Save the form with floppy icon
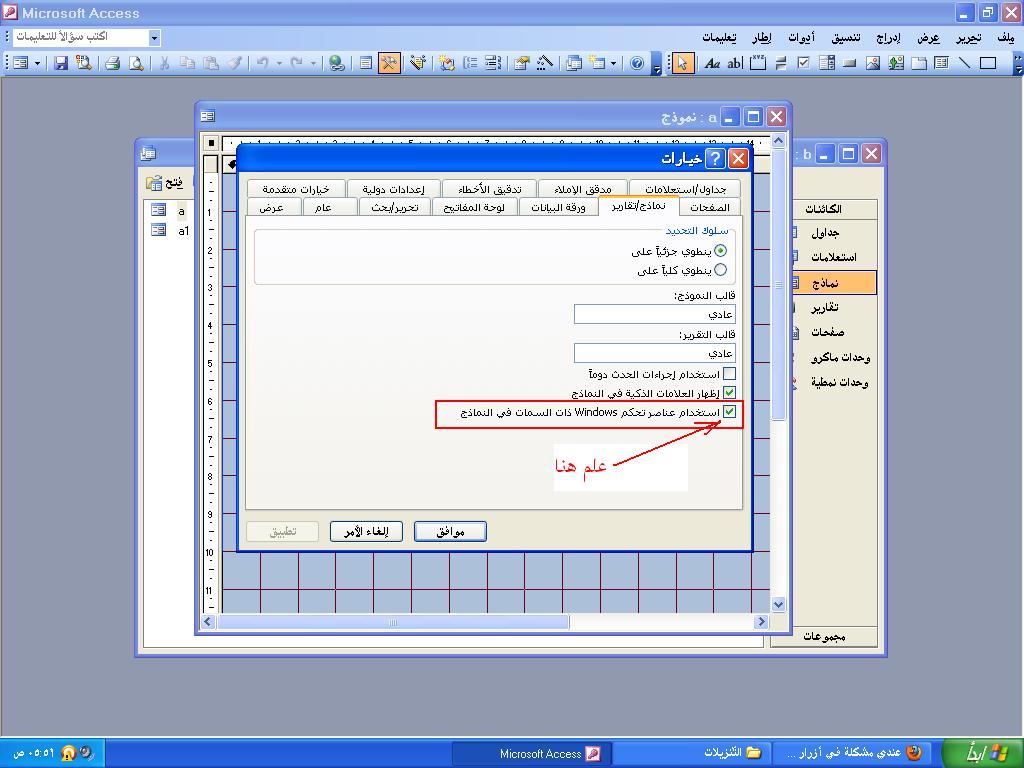The image size is (1024, 768). tap(61, 63)
